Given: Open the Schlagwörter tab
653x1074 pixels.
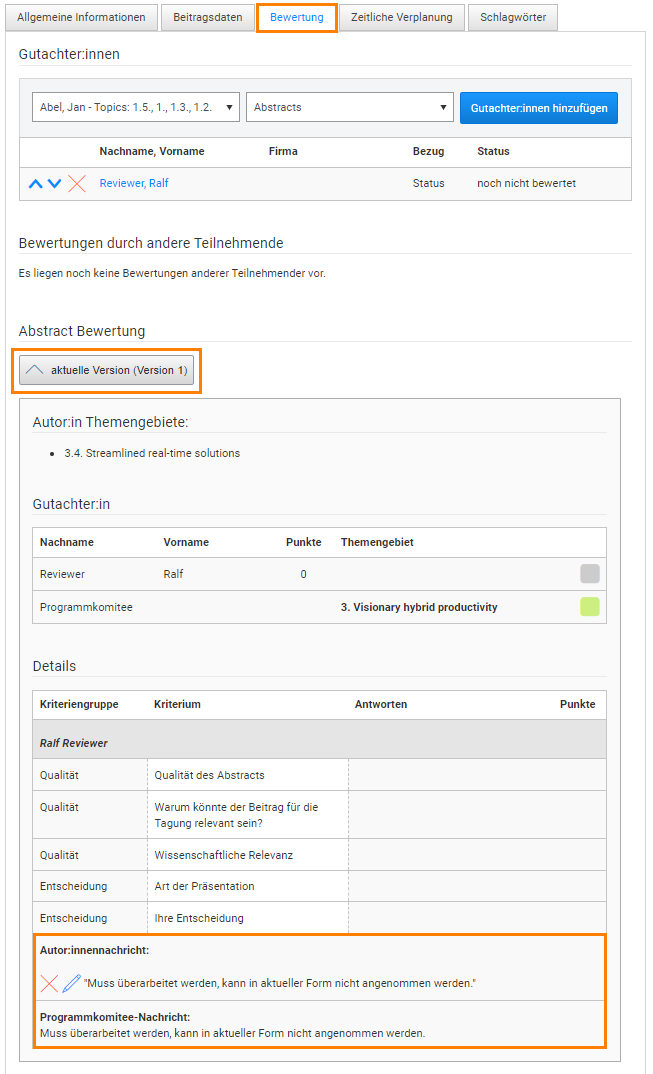Looking at the screenshot, I should 512,17.
